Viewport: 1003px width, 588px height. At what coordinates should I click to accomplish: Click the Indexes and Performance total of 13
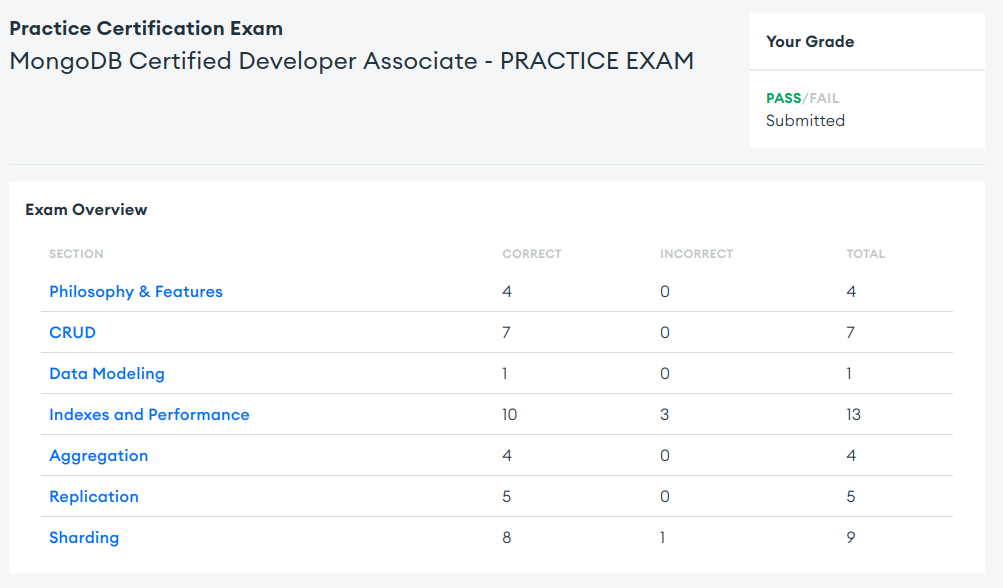(854, 414)
